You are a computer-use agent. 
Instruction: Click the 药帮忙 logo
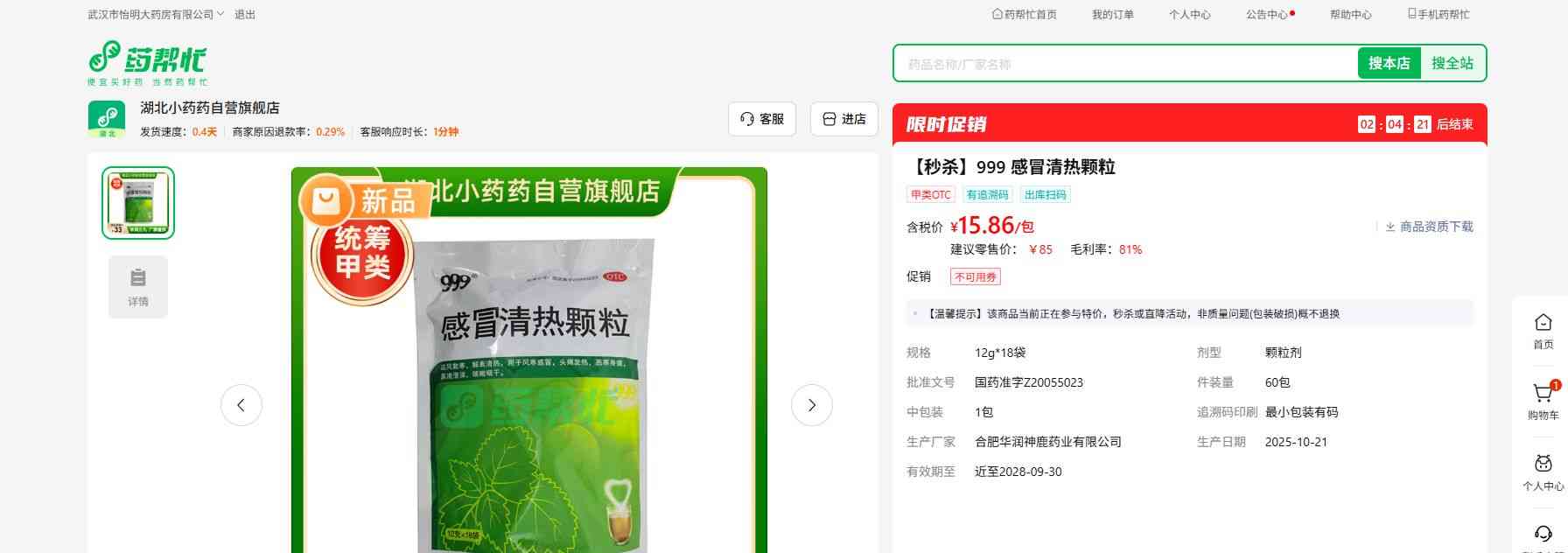(x=147, y=62)
